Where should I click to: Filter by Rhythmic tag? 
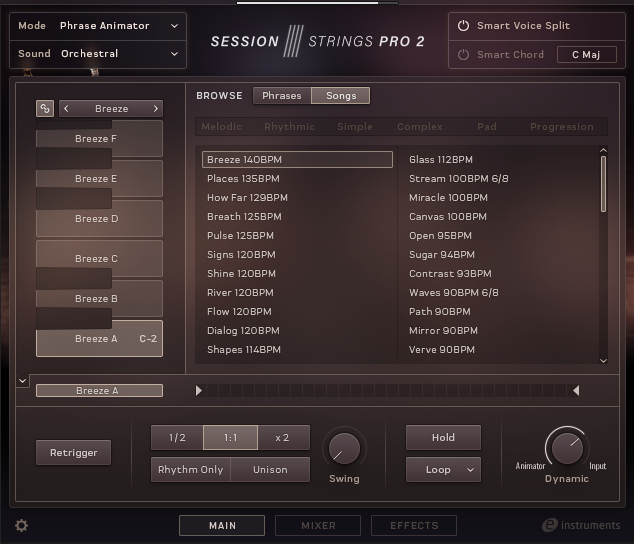click(x=289, y=127)
